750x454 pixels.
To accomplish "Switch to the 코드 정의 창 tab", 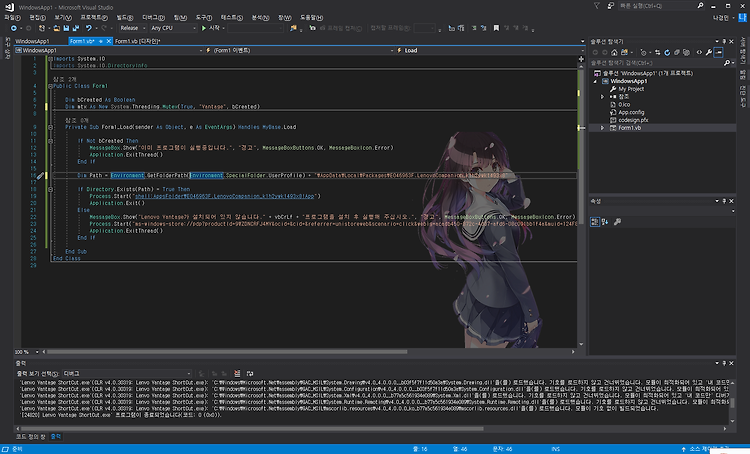I will point(31,437).
